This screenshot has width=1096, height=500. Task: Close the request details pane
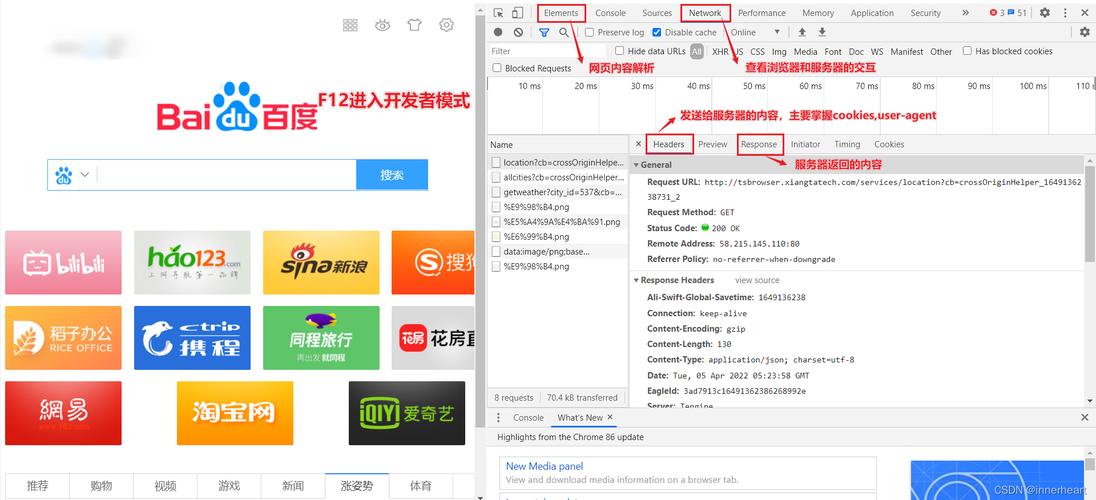(x=638, y=144)
